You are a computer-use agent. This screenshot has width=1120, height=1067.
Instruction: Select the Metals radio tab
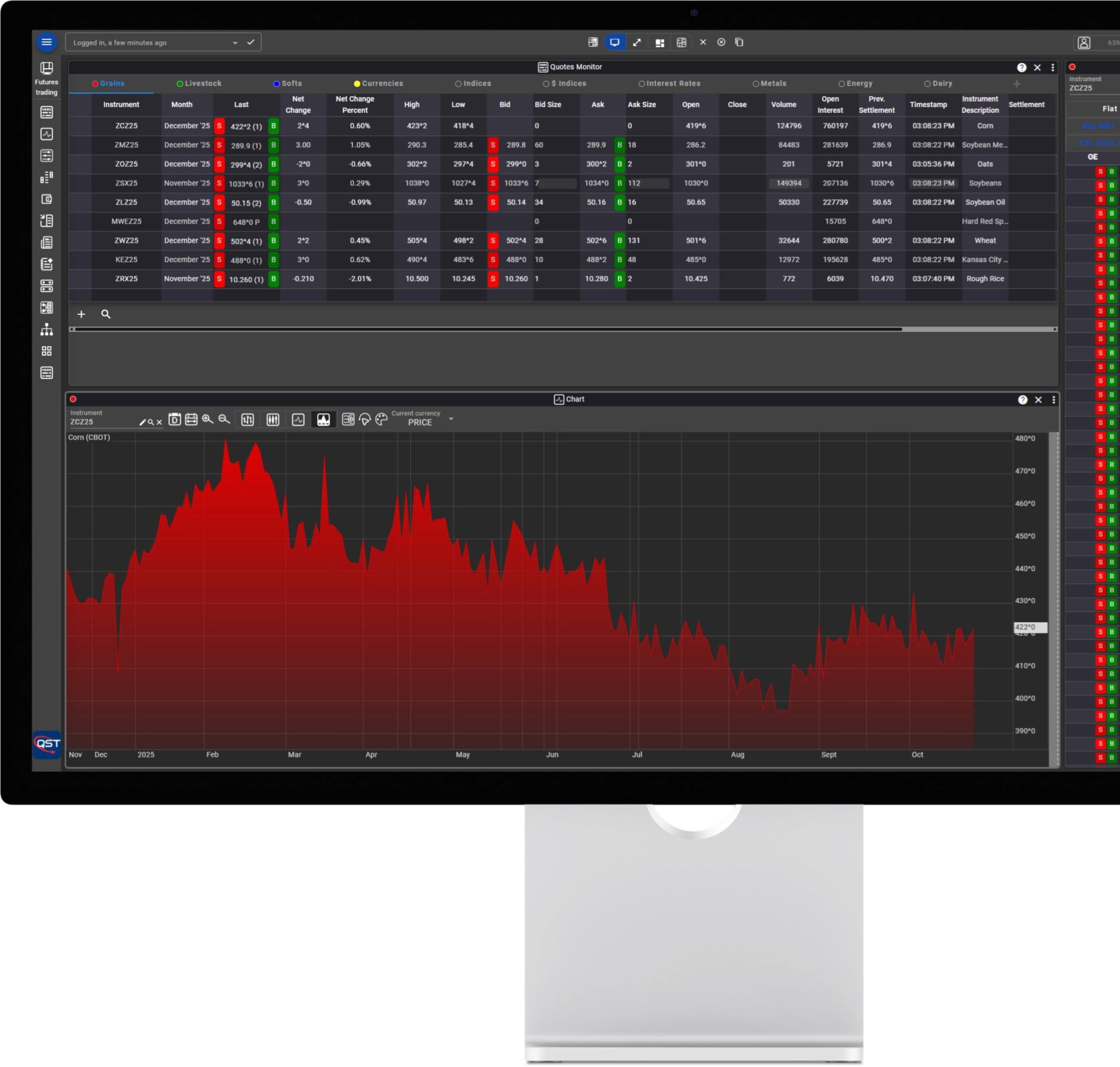(769, 84)
